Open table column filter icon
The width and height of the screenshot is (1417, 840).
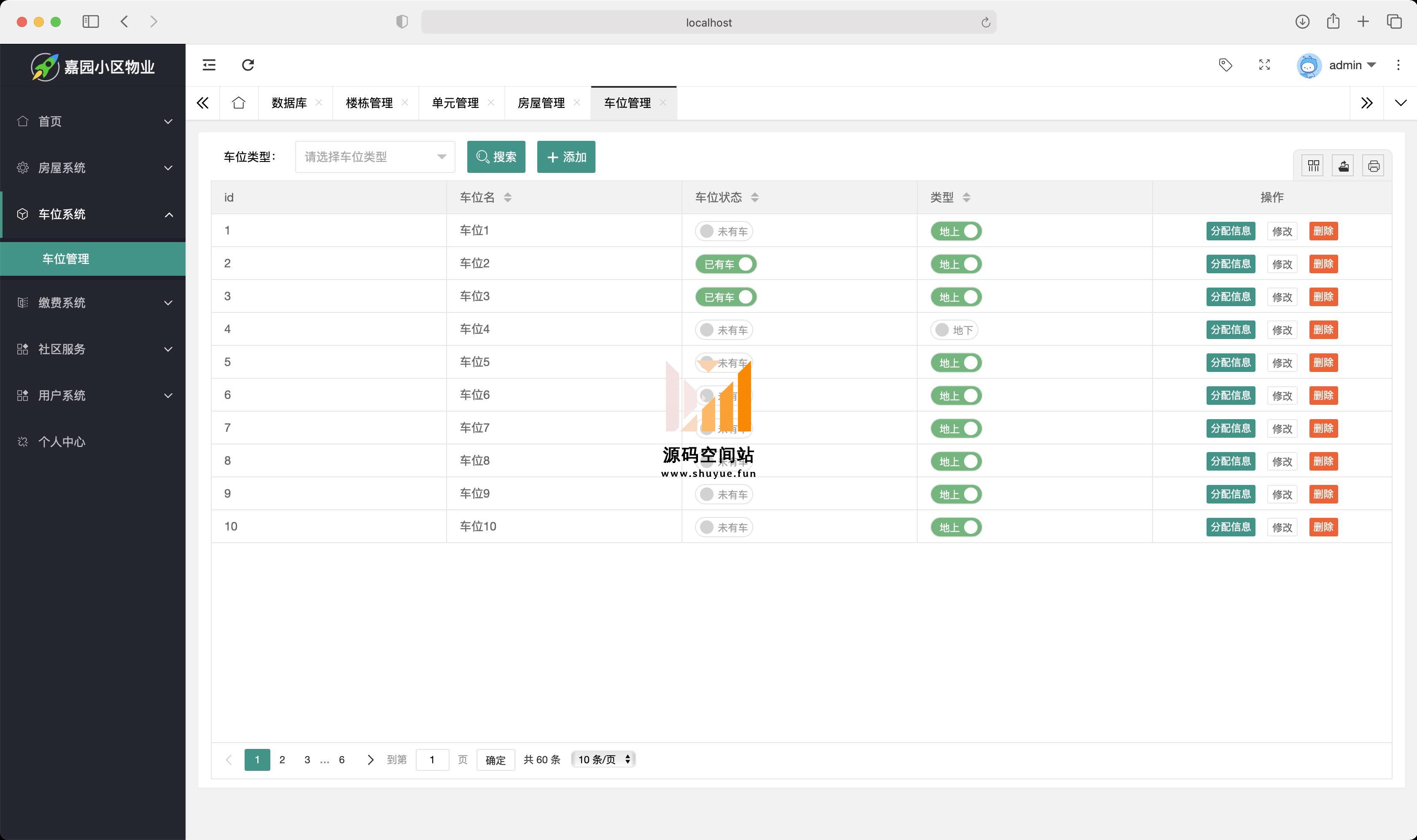pyautogui.click(x=1313, y=166)
